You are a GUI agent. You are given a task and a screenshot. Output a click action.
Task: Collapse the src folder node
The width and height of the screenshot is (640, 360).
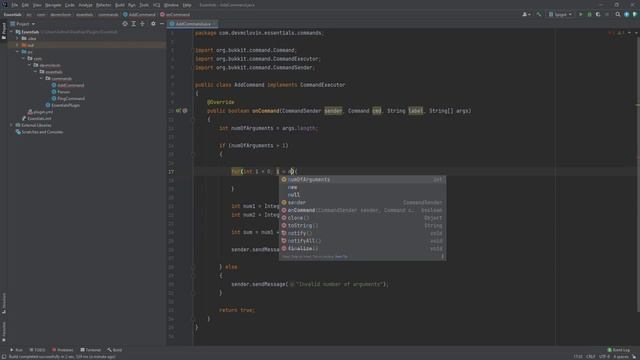click(18, 52)
